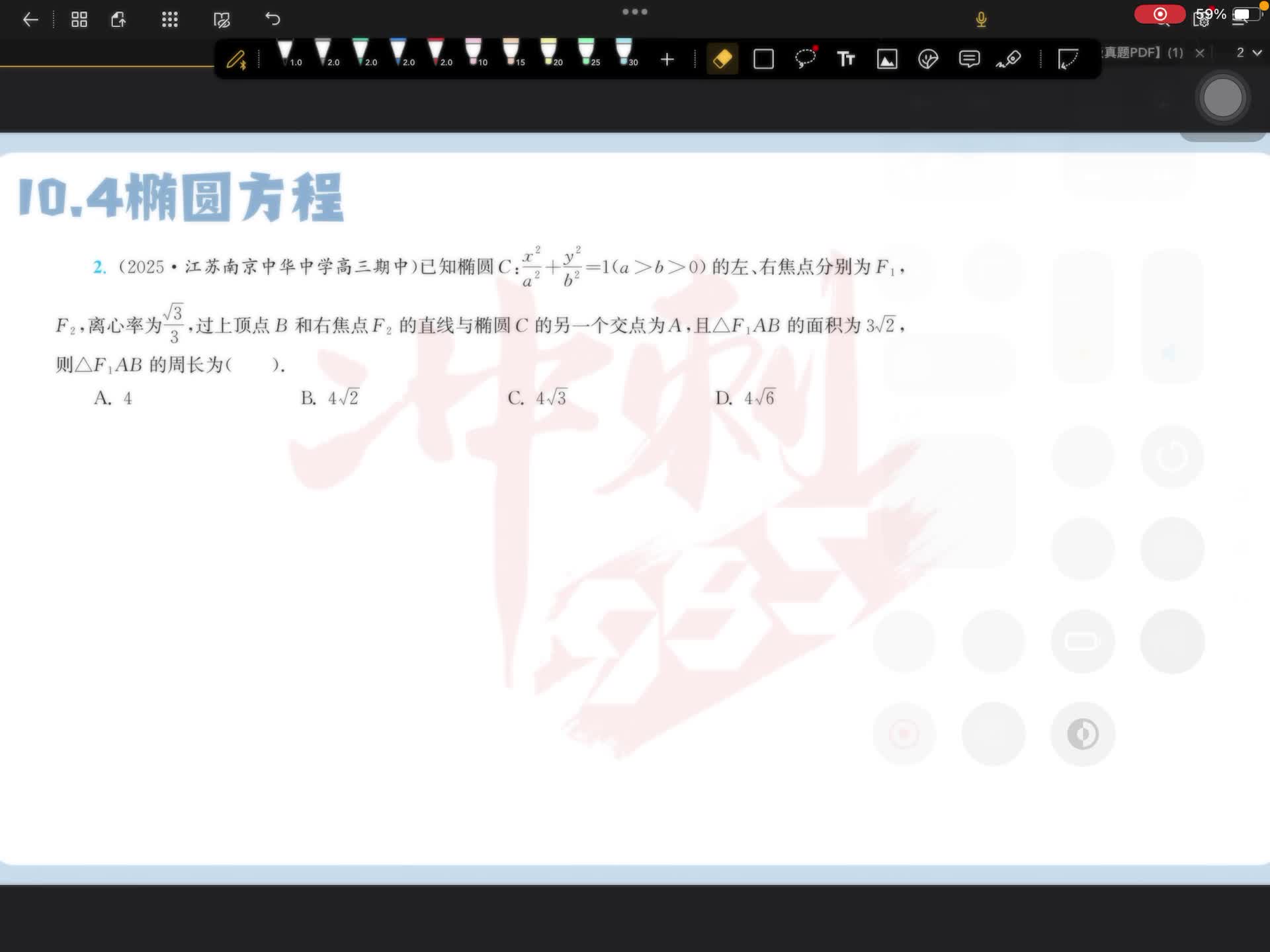Open the three-dot overflow menu at top

click(634, 11)
